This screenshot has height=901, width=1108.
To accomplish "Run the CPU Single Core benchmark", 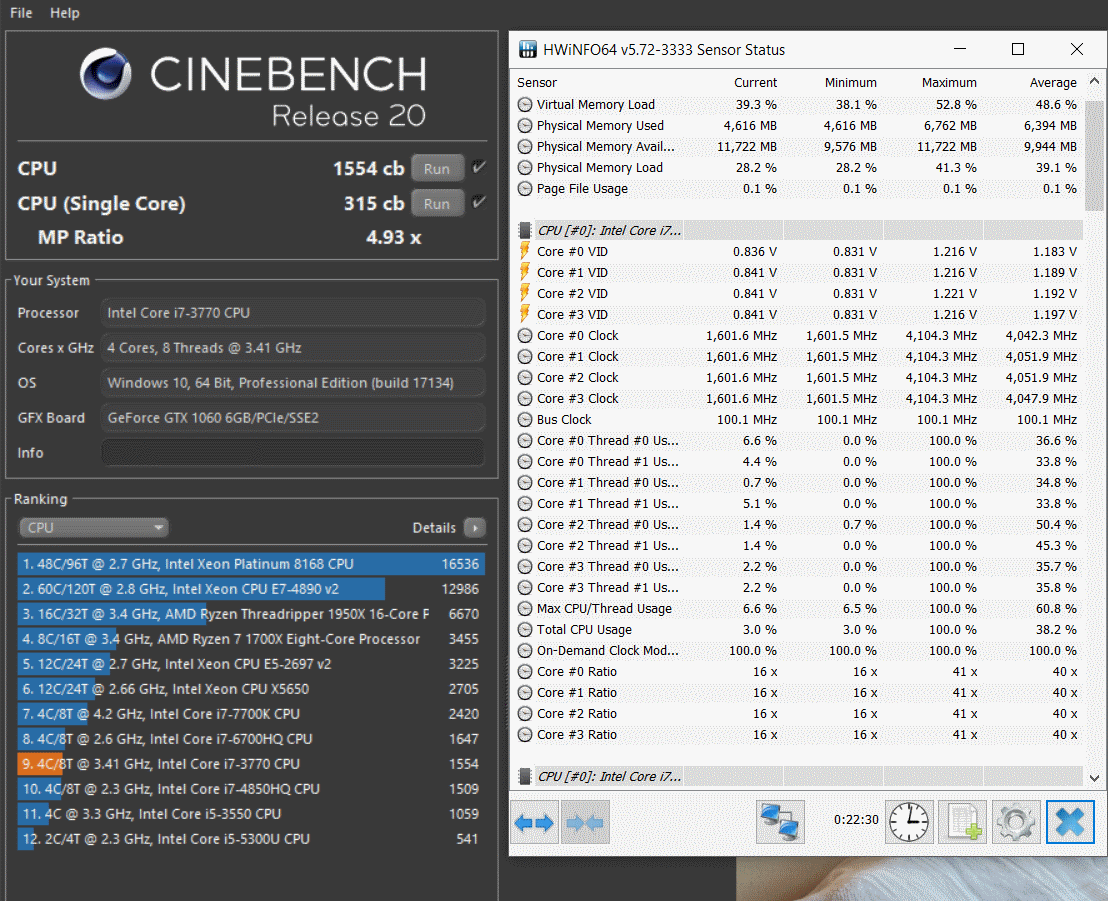I will [x=437, y=204].
